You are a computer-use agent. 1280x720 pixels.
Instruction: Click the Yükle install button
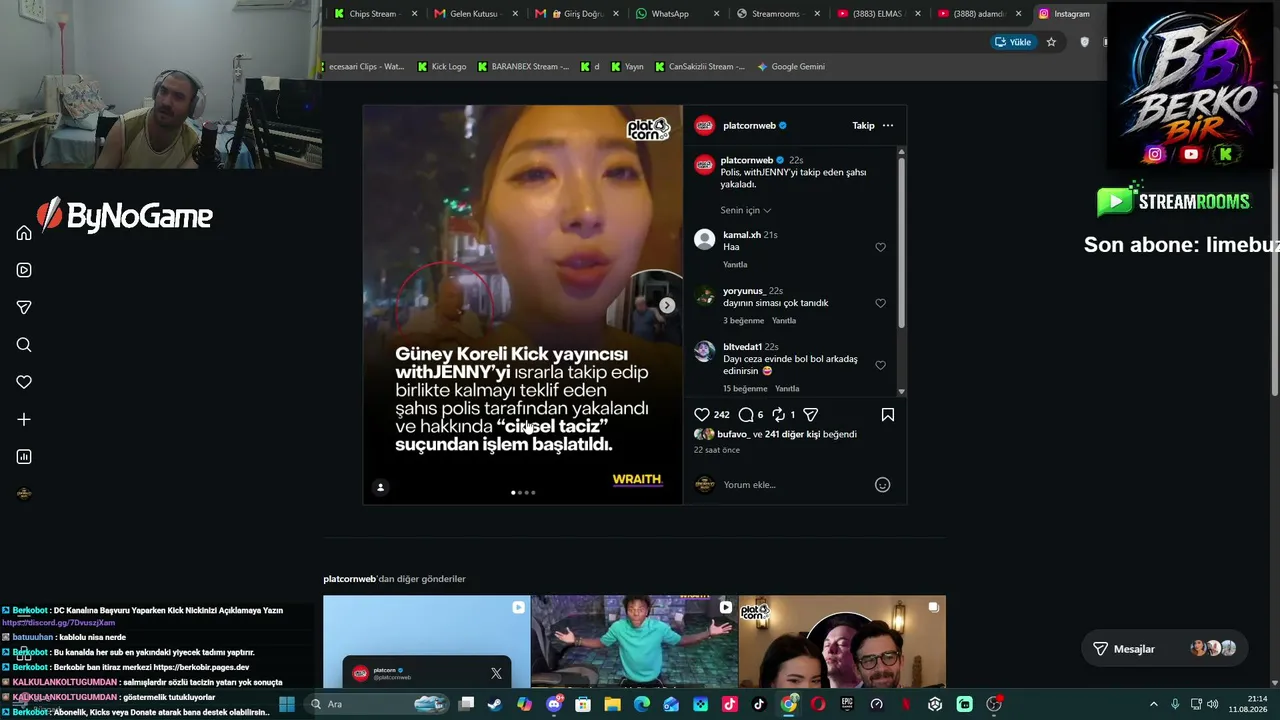[x=1012, y=42]
